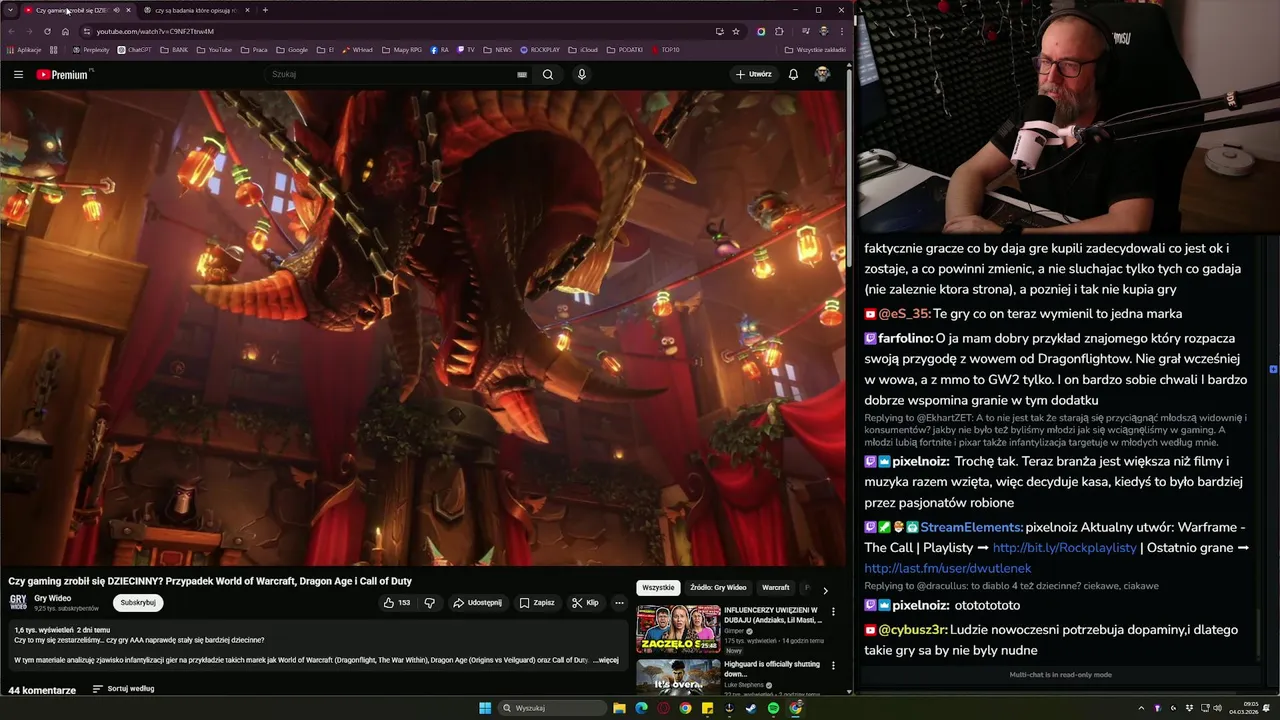Create a clip with the Klip button

(585, 603)
